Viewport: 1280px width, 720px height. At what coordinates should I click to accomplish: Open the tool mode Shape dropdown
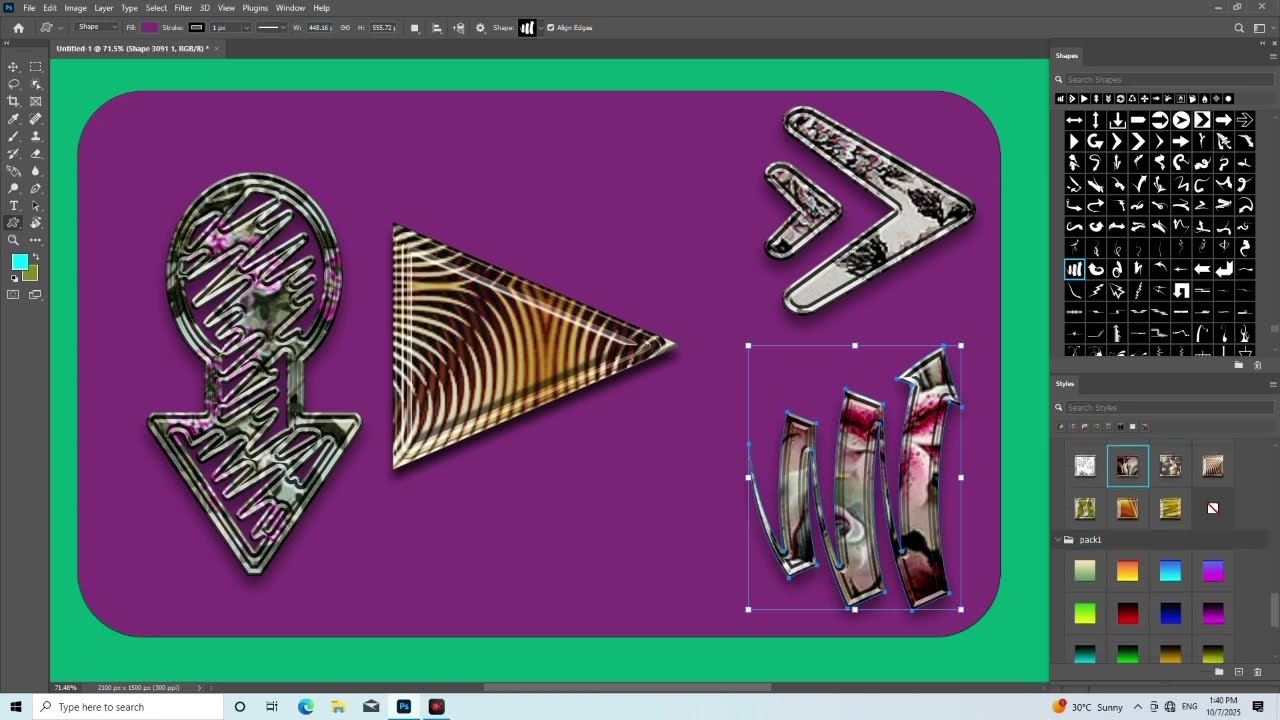tap(96, 27)
